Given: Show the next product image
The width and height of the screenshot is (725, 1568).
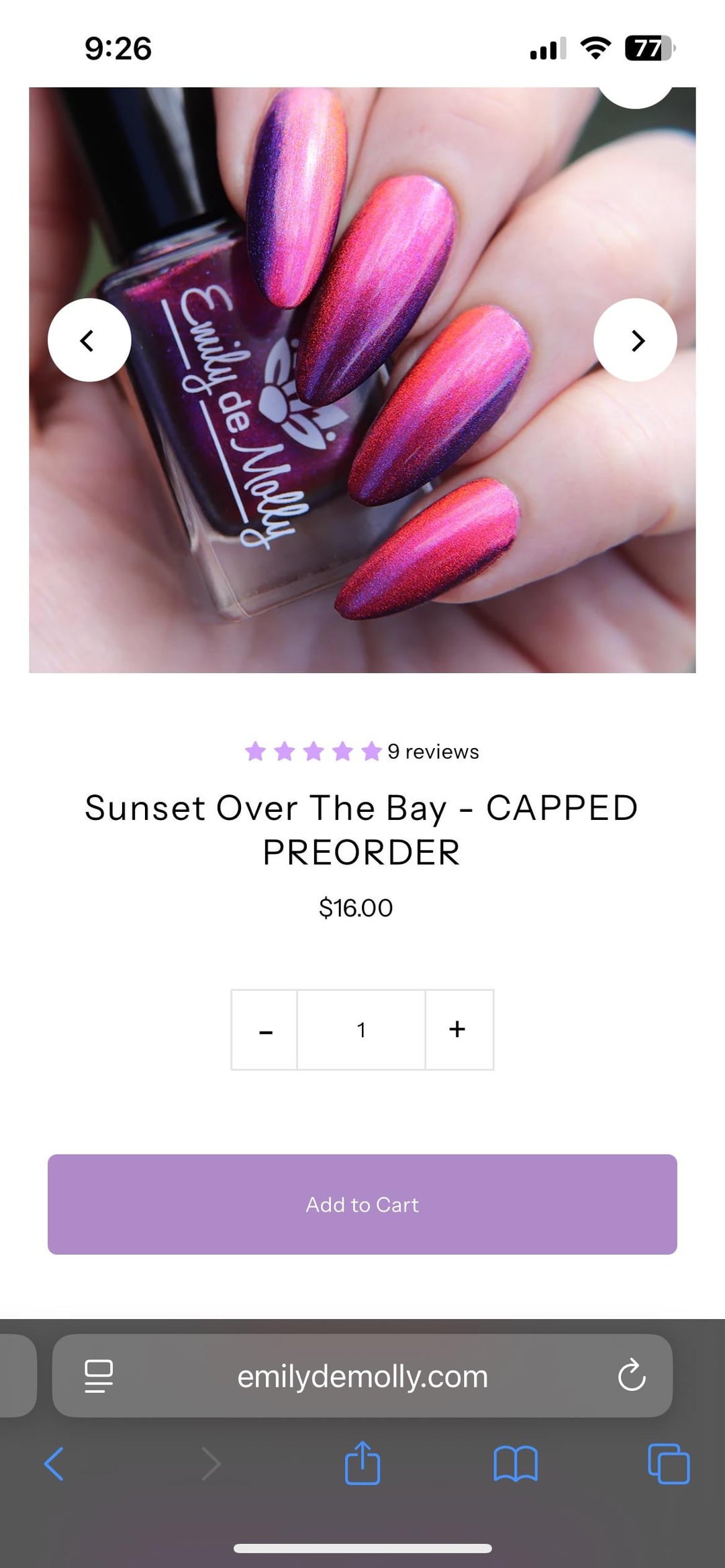Looking at the screenshot, I should click(x=635, y=340).
